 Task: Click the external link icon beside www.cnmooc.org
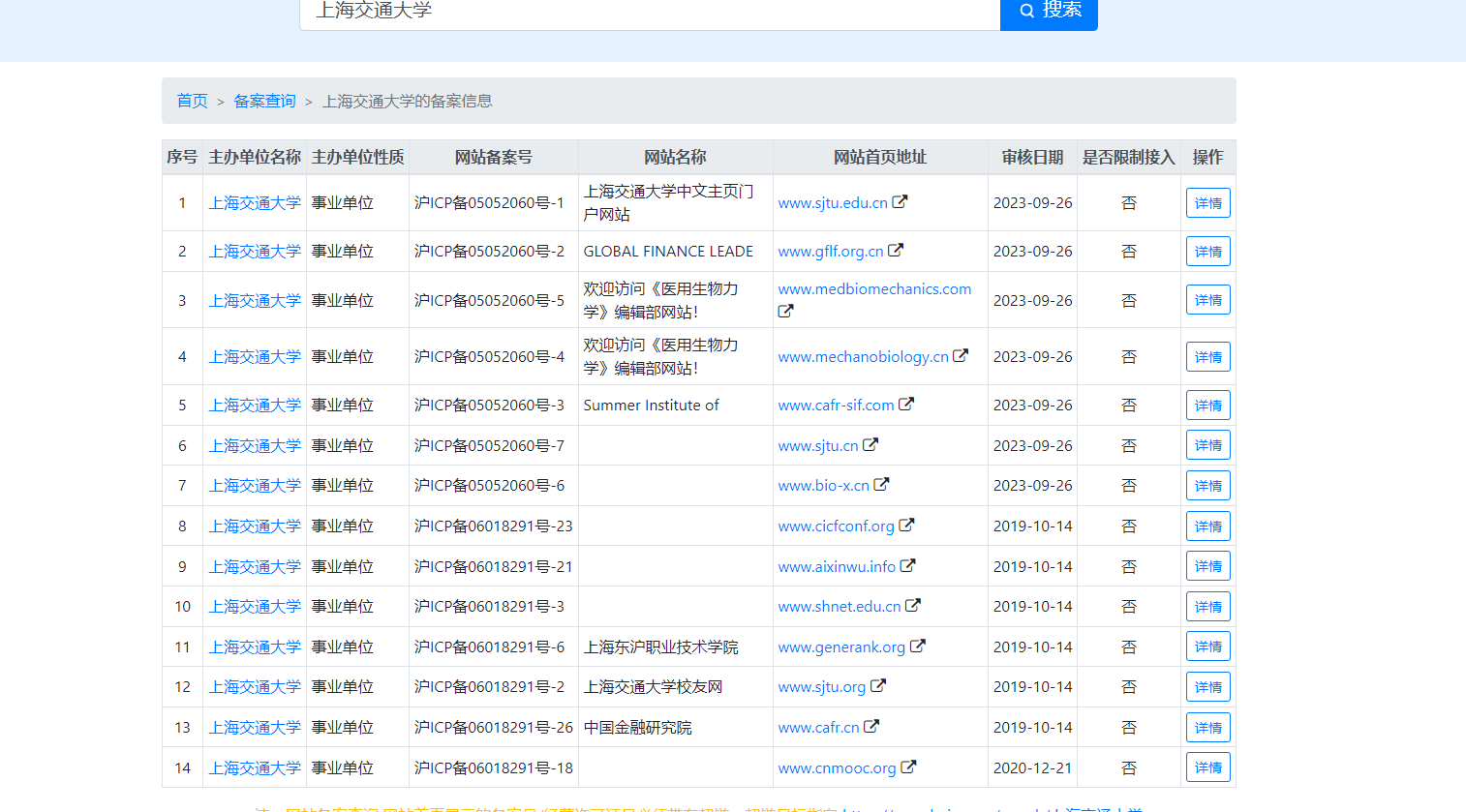(908, 767)
